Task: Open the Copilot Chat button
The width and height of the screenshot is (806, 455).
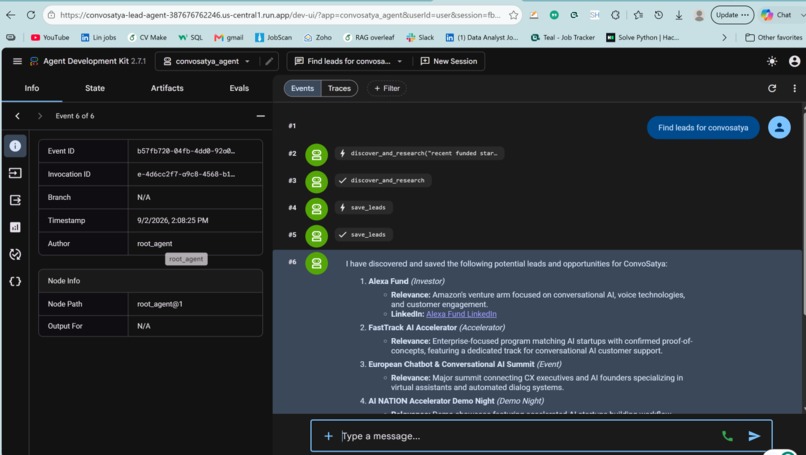Action: [777, 15]
